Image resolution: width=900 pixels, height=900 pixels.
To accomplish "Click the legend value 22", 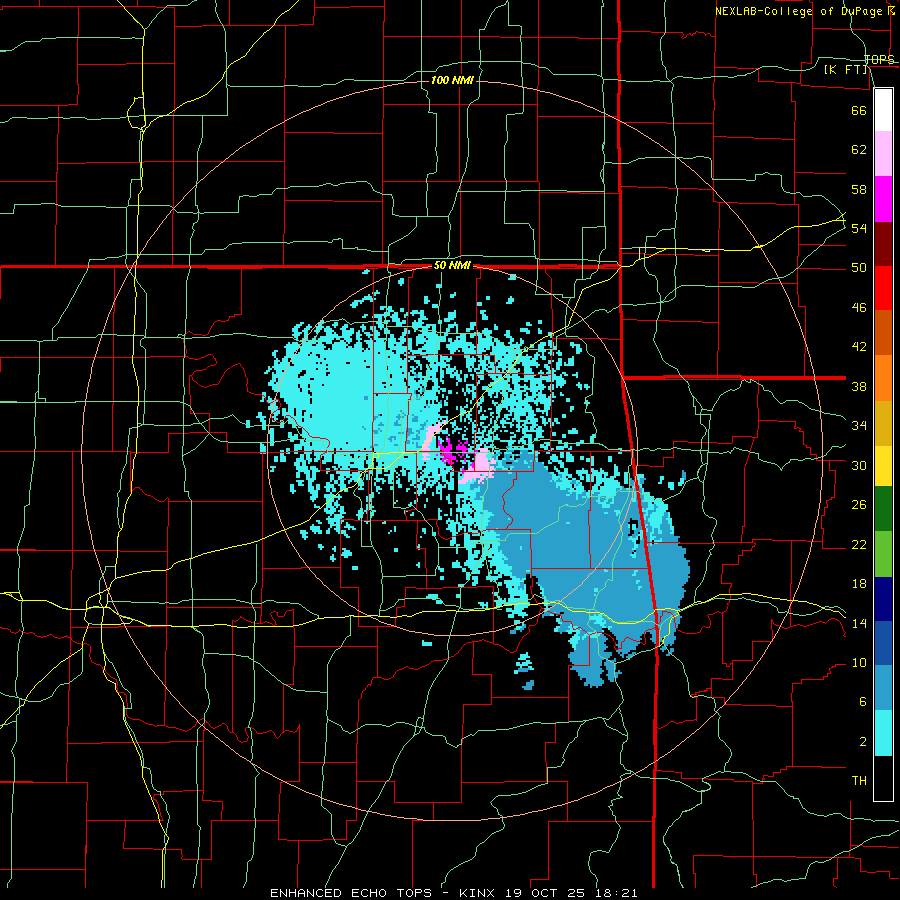I will tap(859, 544).
